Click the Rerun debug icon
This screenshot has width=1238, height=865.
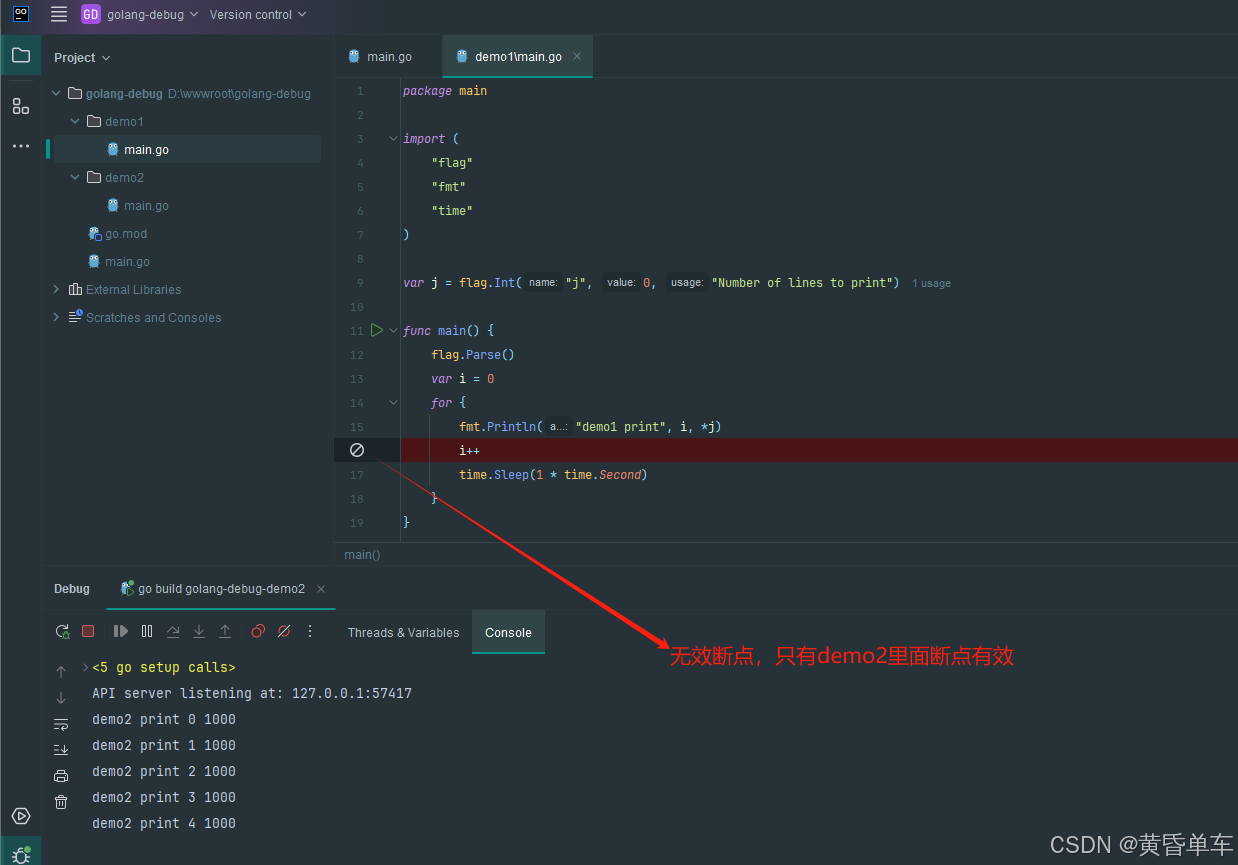click(62, 631)
